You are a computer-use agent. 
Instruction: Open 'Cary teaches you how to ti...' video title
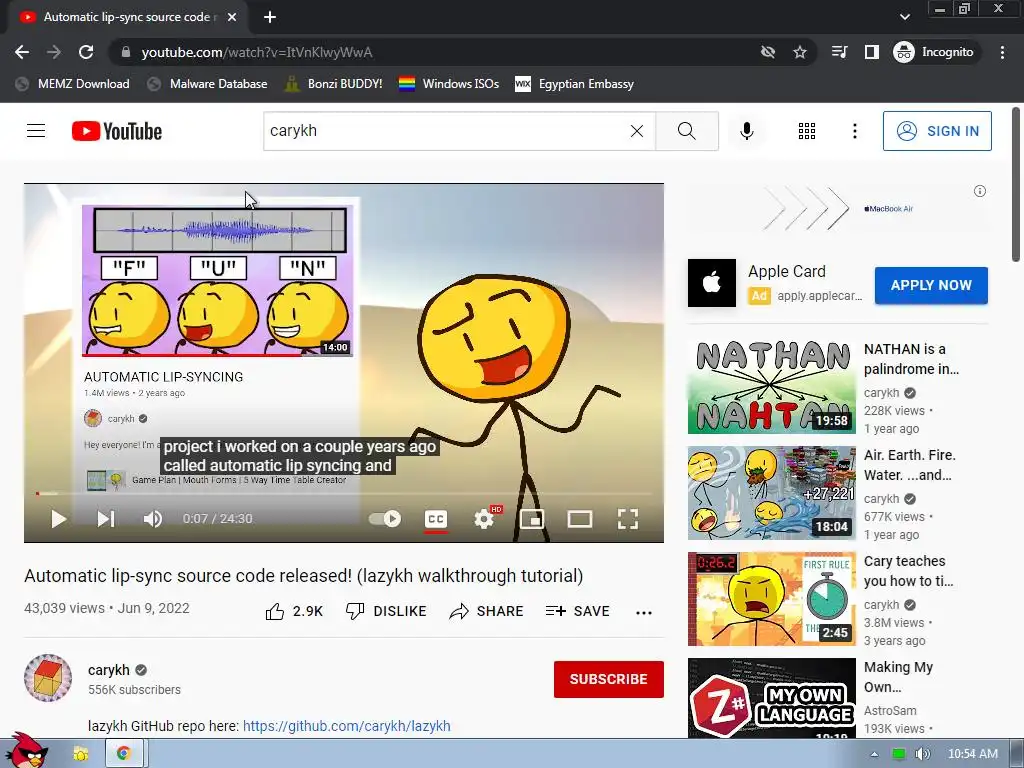[908, 571]
